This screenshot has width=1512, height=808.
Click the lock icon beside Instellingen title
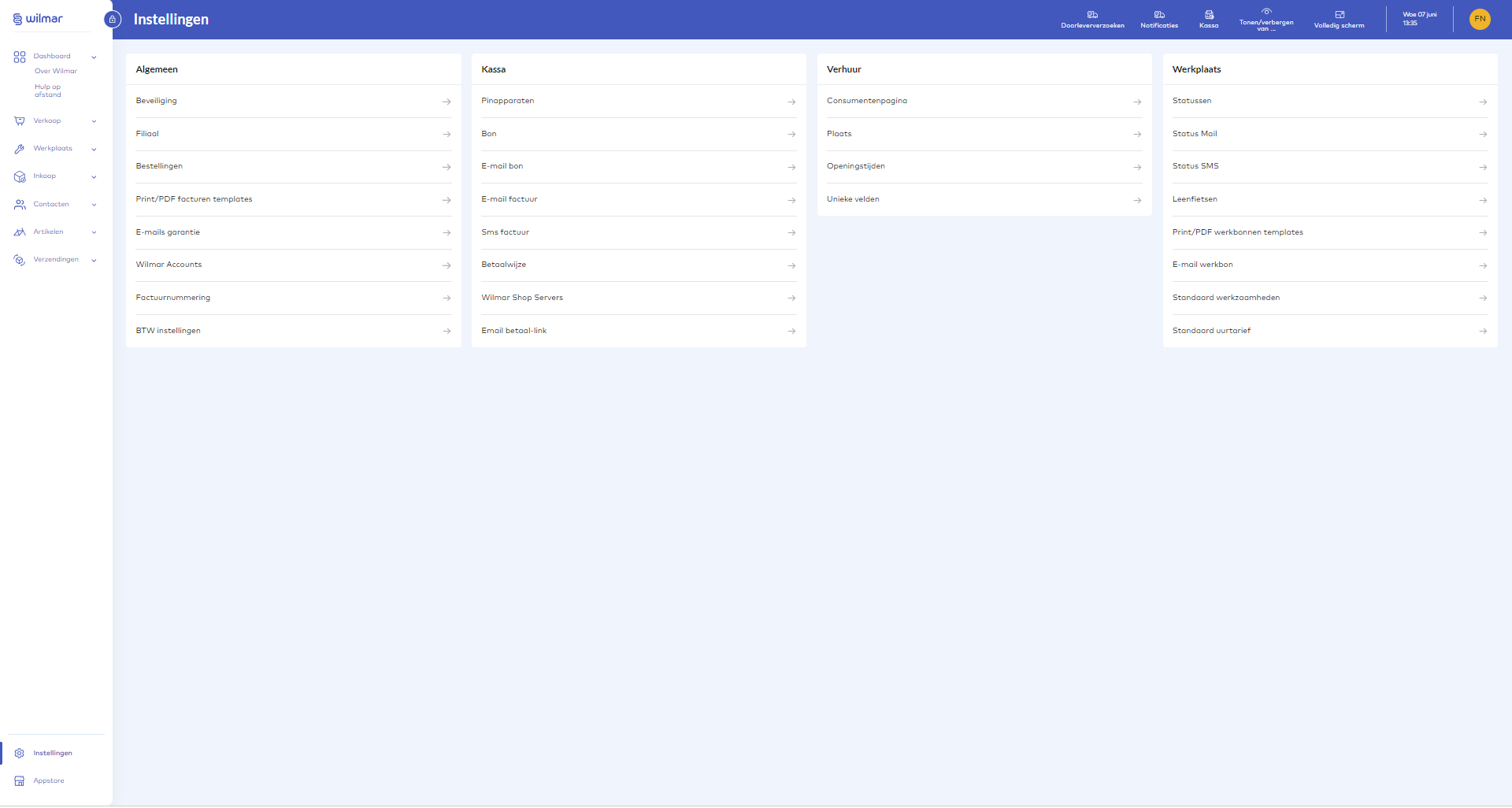click(113, 20)
